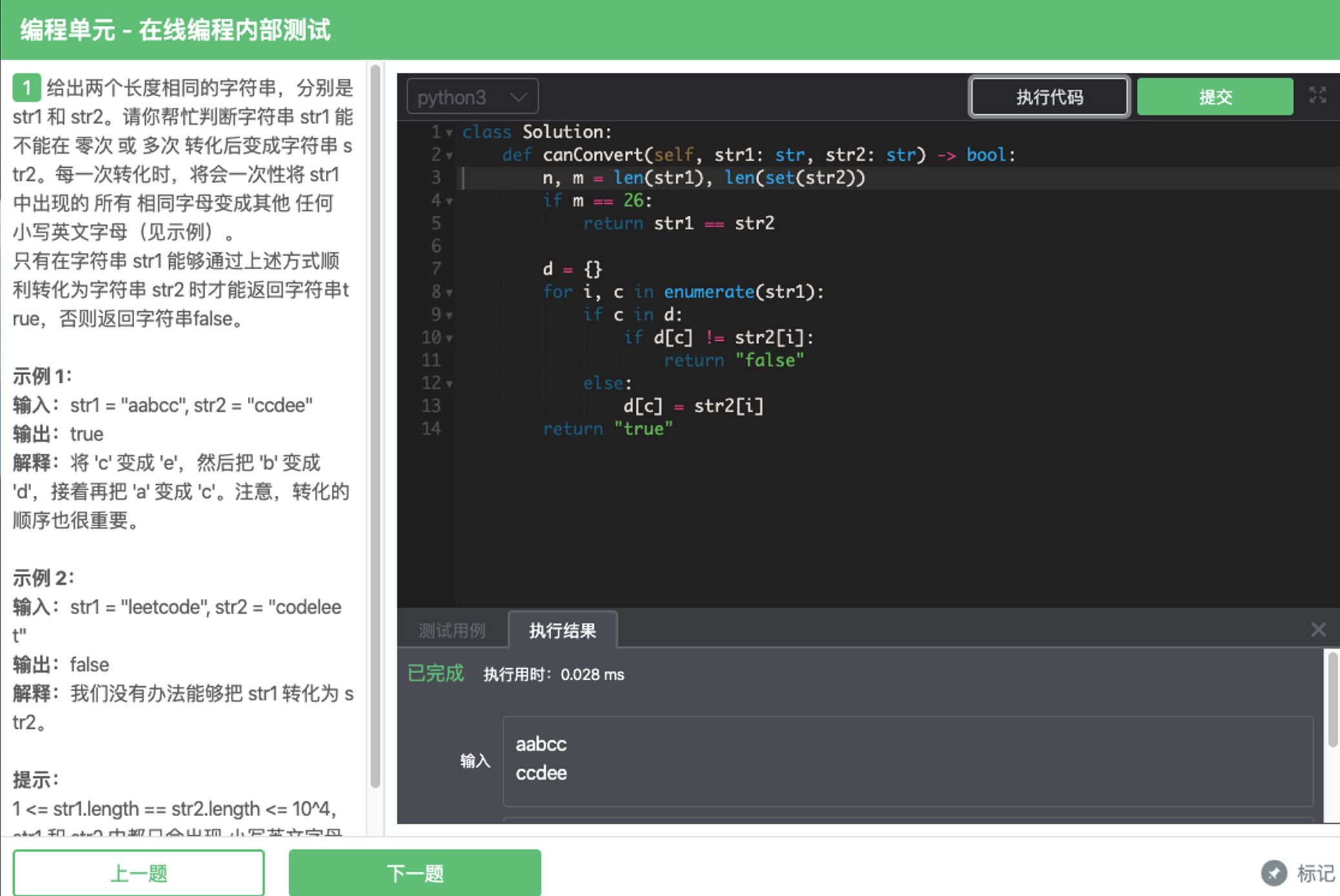Click the 提示 heading

point(36,780)
